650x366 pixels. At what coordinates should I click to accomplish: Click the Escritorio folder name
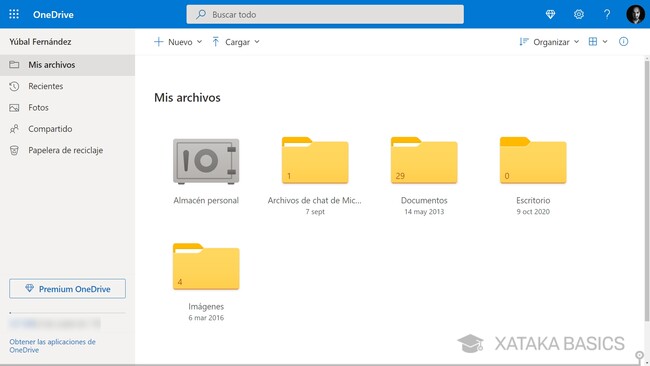click(x=533, y=201)
